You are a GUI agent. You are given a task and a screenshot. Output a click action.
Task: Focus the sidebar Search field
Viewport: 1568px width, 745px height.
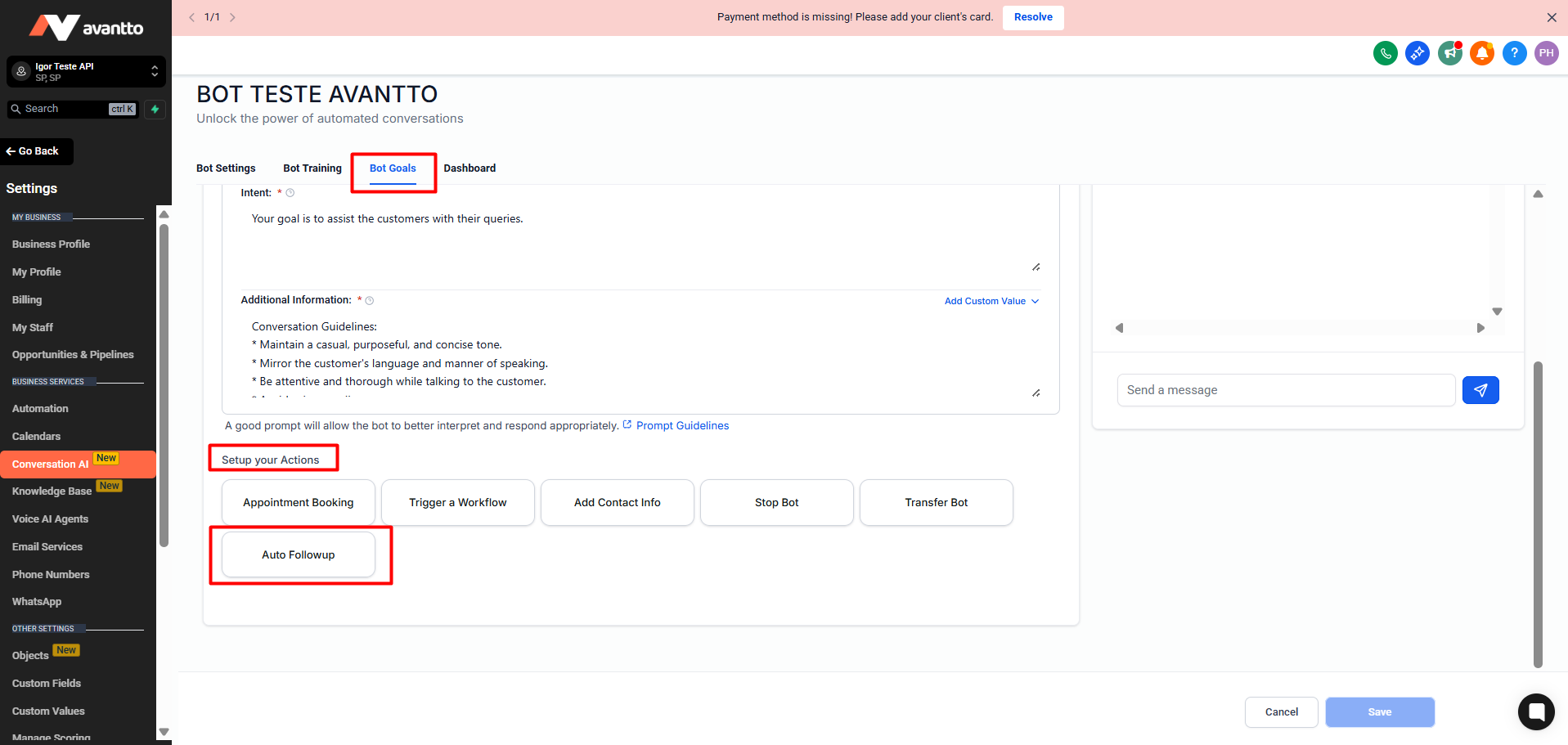click(x=73, y=109)
